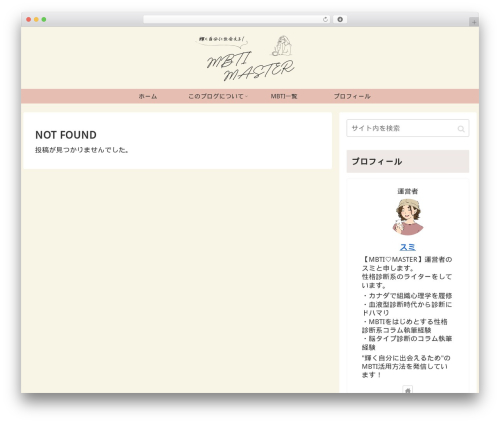
Task: Maximize the window with green button
Action: click(44, 20)
